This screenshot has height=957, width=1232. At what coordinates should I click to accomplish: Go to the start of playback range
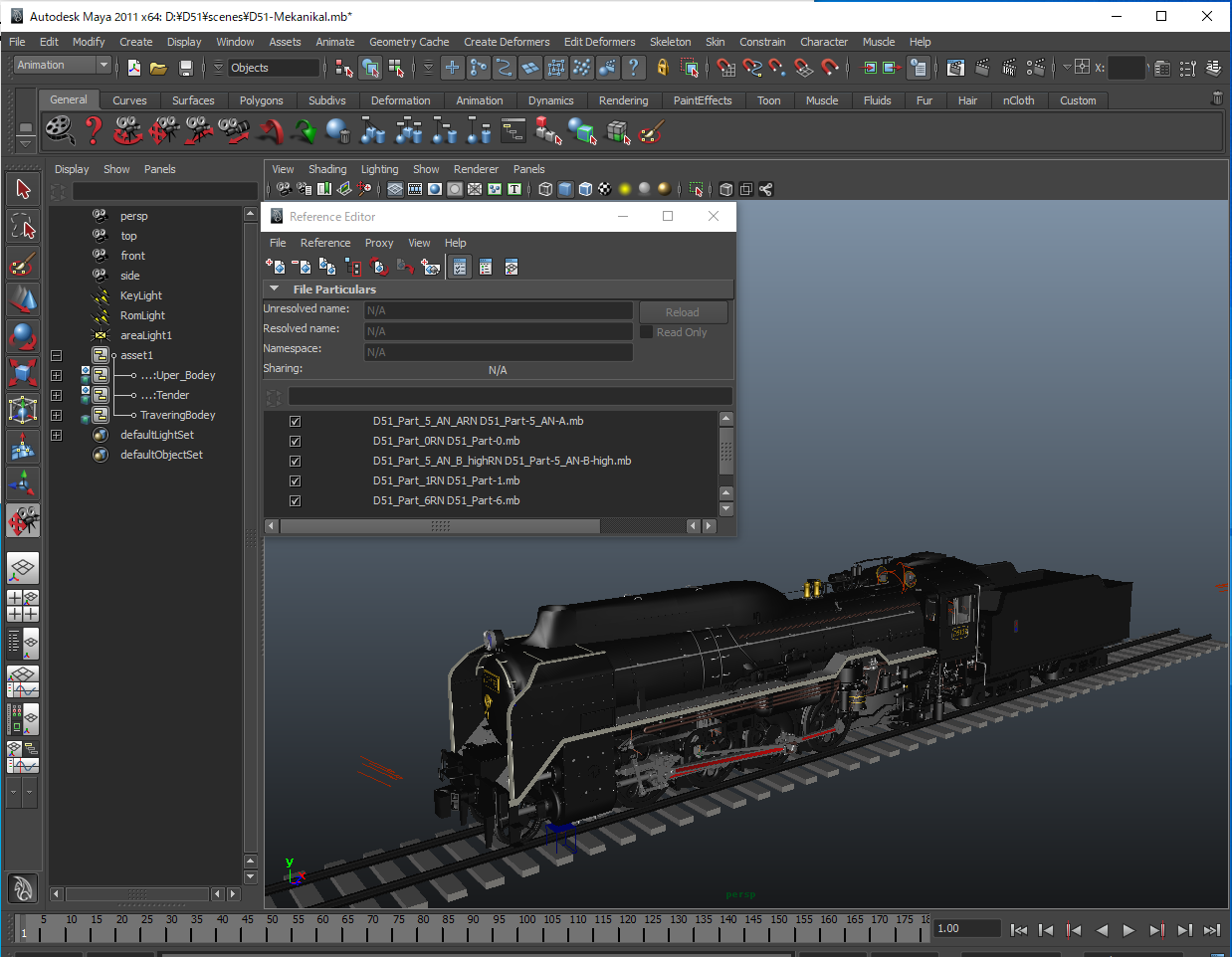click(x=1019, y=930)
